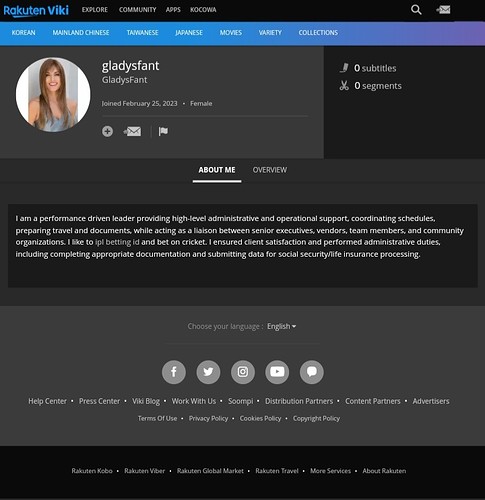485x500 pixels.
Task: Open Viki's YouTube channel icon
Action: point(277,372)
